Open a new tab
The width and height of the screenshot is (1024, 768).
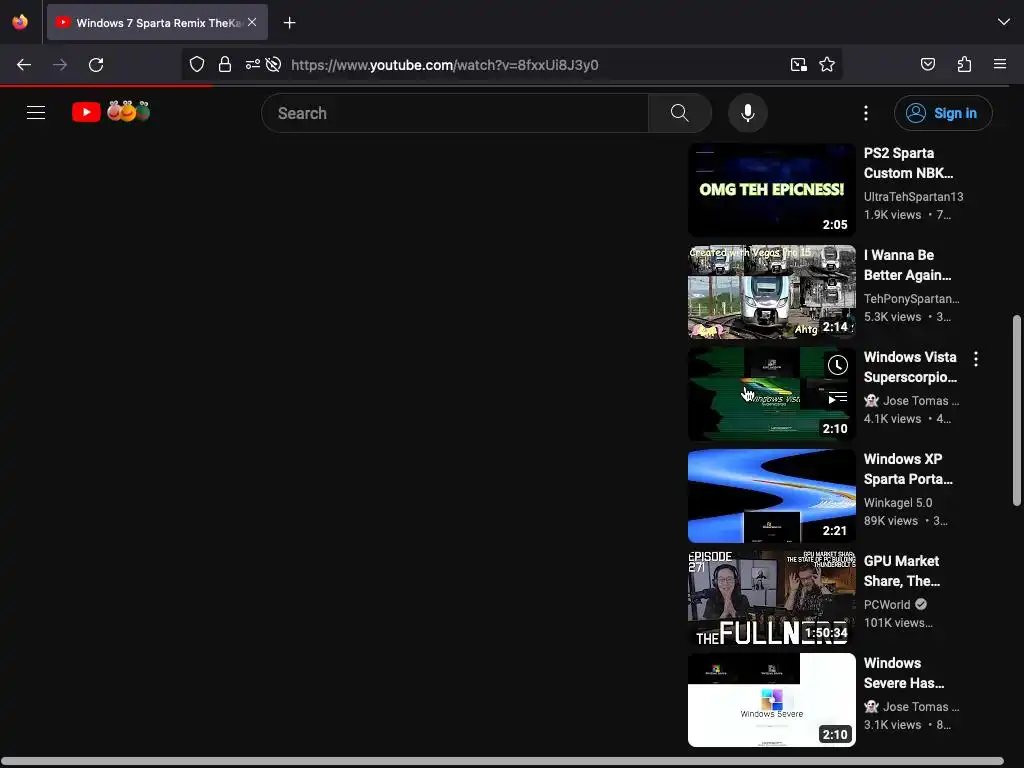coord(289,23)
